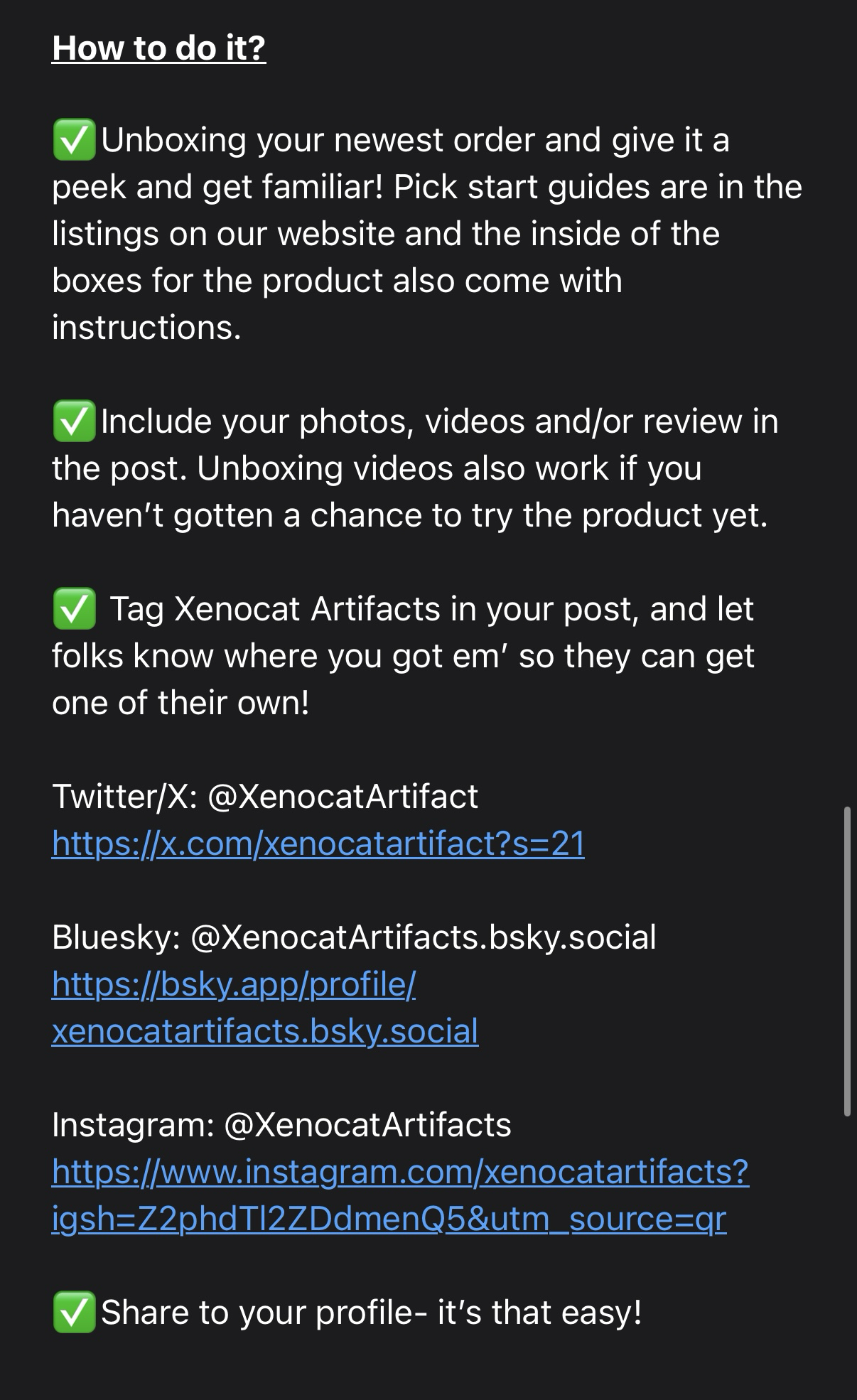857x1400 pixels.
Task: Click the green checkmark beside "Include your photos"
Action: [x=74, y=421]
